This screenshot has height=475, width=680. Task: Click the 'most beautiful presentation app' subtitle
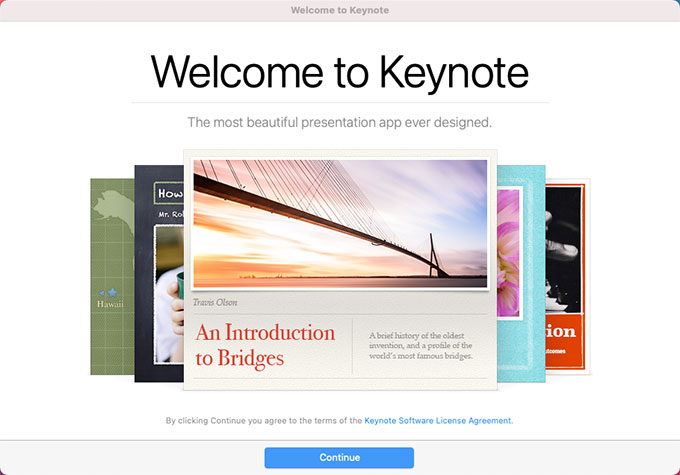coord(340,122)
